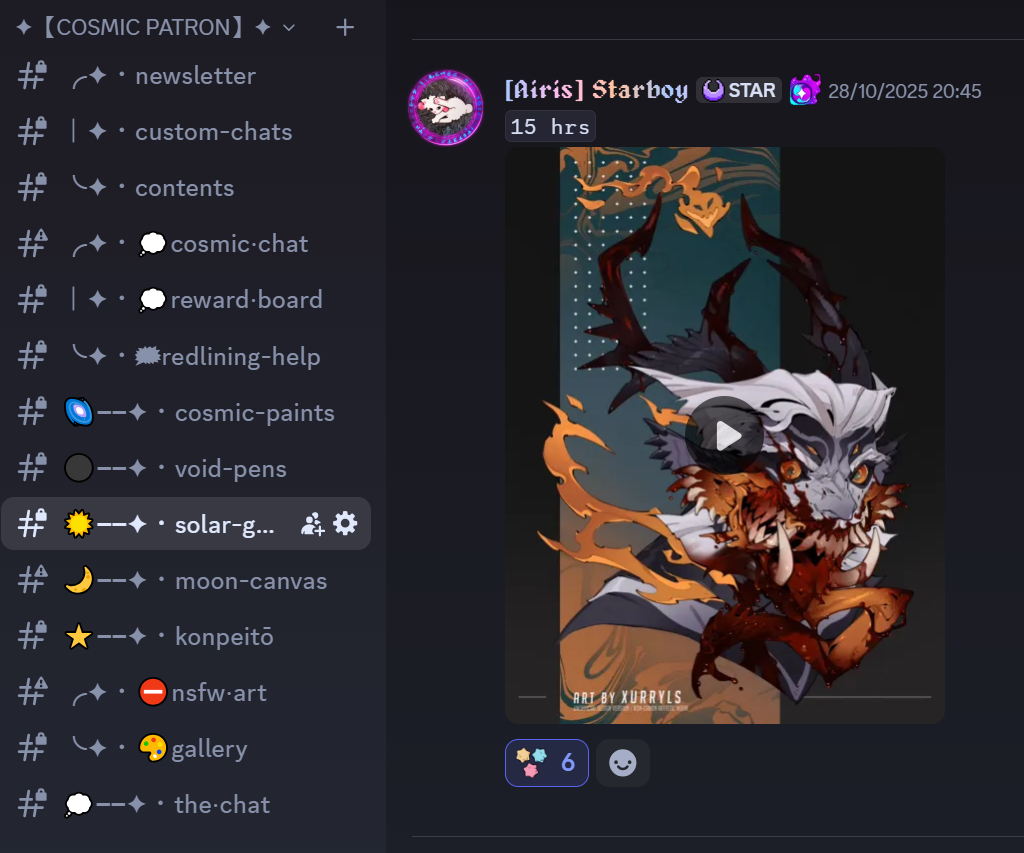Click the message timestamp 28/10/2025 20:45
Image resolution: width=1024 pixels, height=853 pixels.
pyautogui.click(x=904, y=91)
